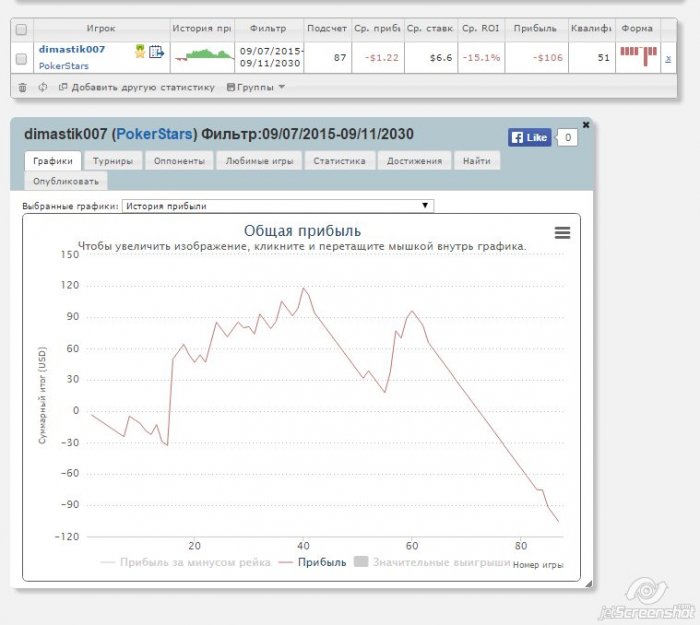Click the Facebook Like button

529,138
